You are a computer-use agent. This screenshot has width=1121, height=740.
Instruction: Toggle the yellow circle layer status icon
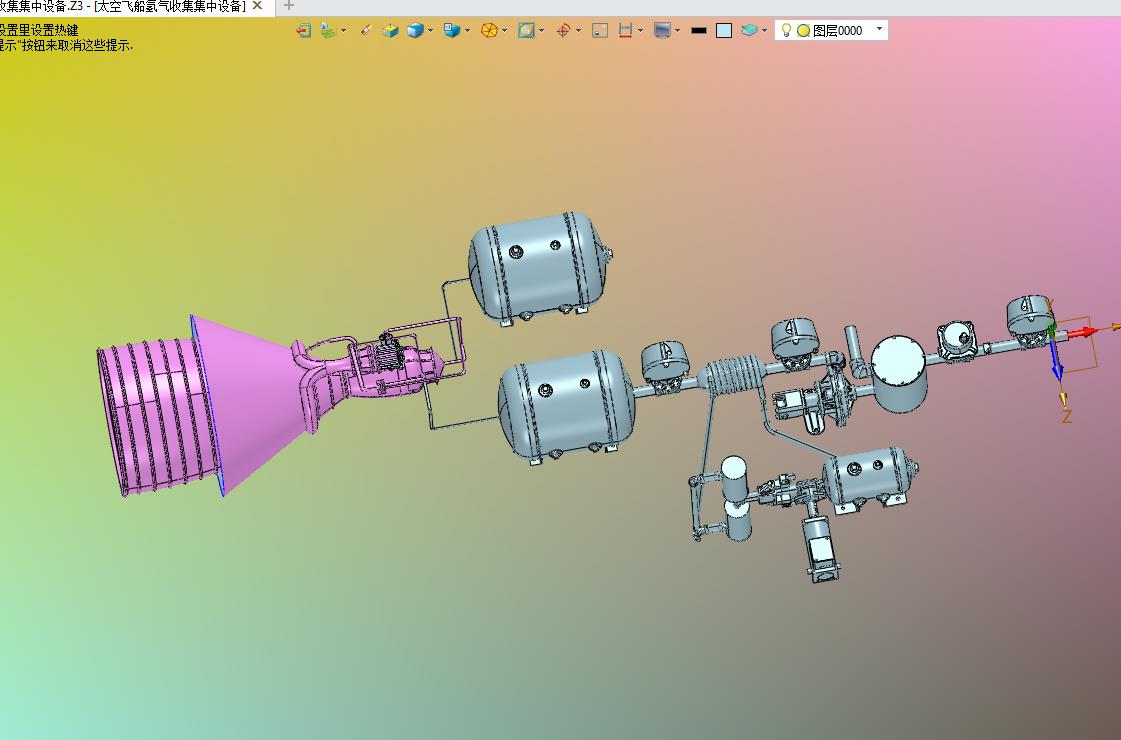tap(804, 31)
